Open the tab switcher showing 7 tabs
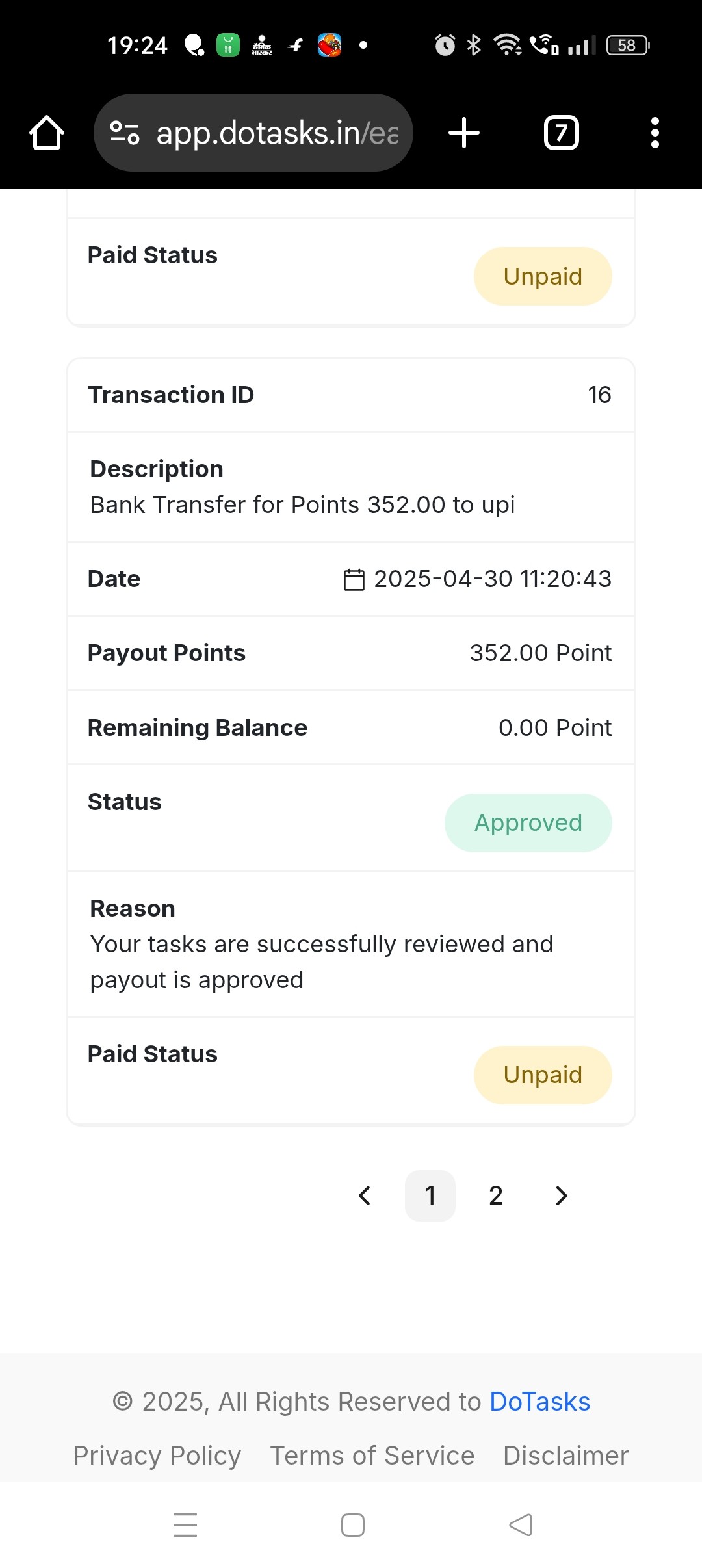This screenshot has width=702, height=1568. point(562,133)
